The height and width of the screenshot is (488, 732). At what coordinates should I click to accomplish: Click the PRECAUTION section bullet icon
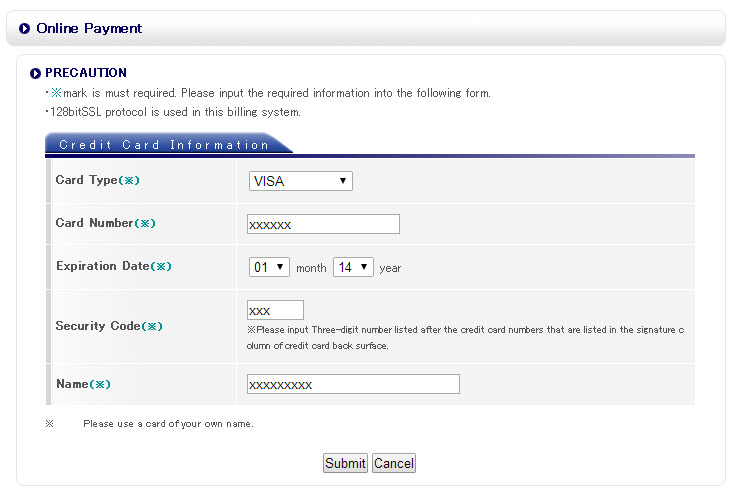coord(35,73)
